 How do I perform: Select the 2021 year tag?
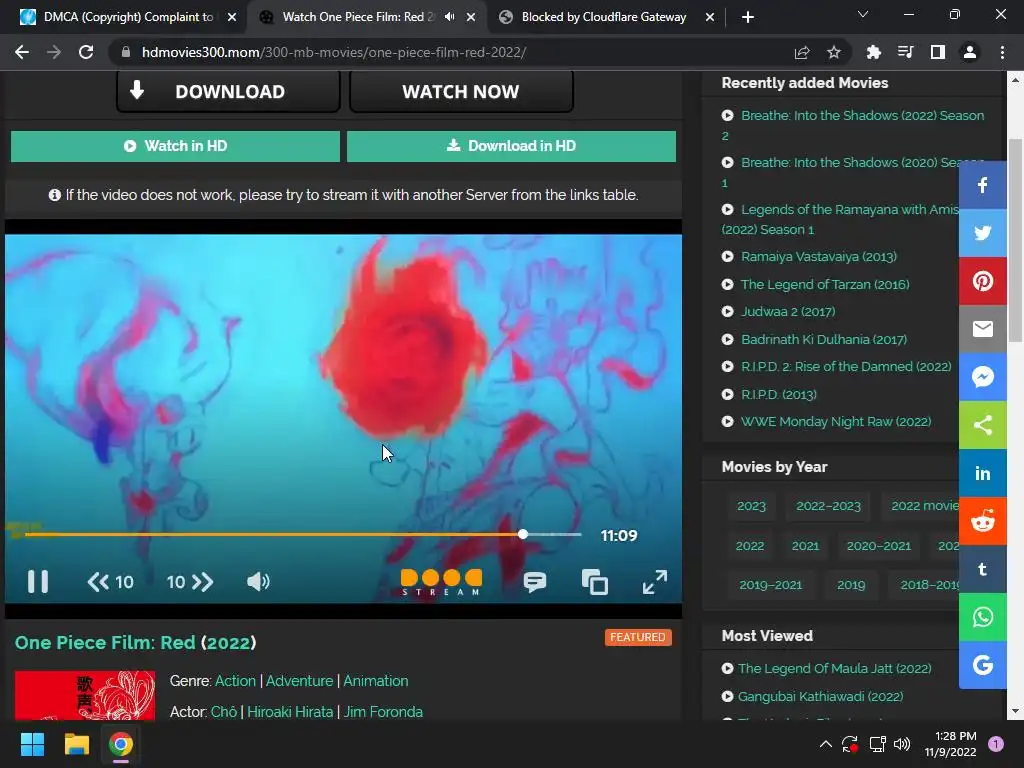(805, 546)
